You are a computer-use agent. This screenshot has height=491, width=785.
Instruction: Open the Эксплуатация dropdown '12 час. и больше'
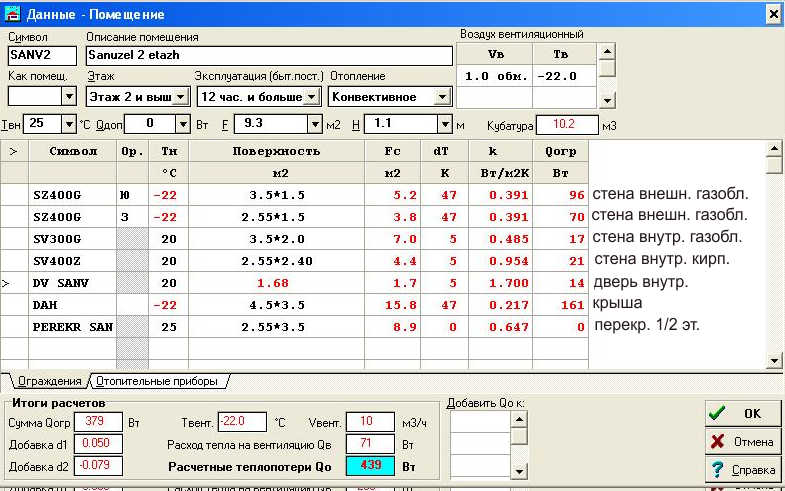(312, 97)
